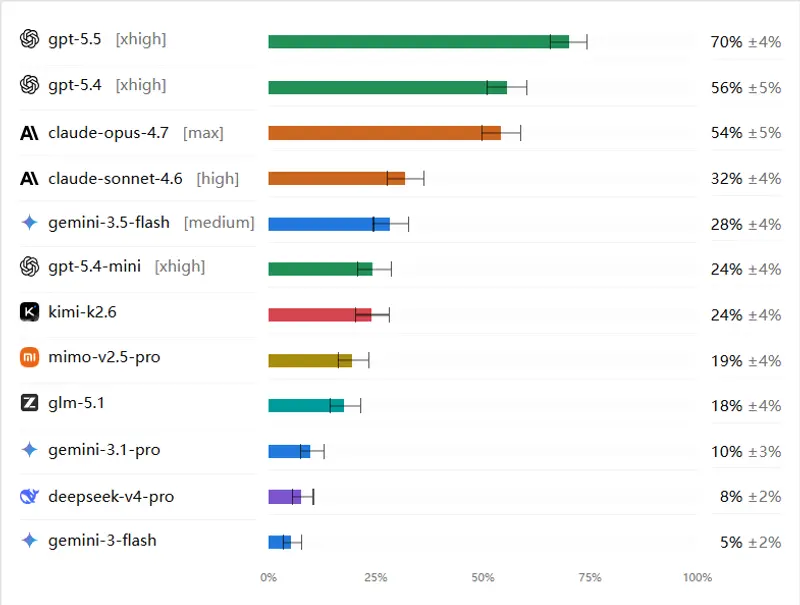Image resolution: width=800 pixels, height=605 pixels.
Task: Click the purple deepseek-v4-pro bar
Action: click(x=284, y=496)
